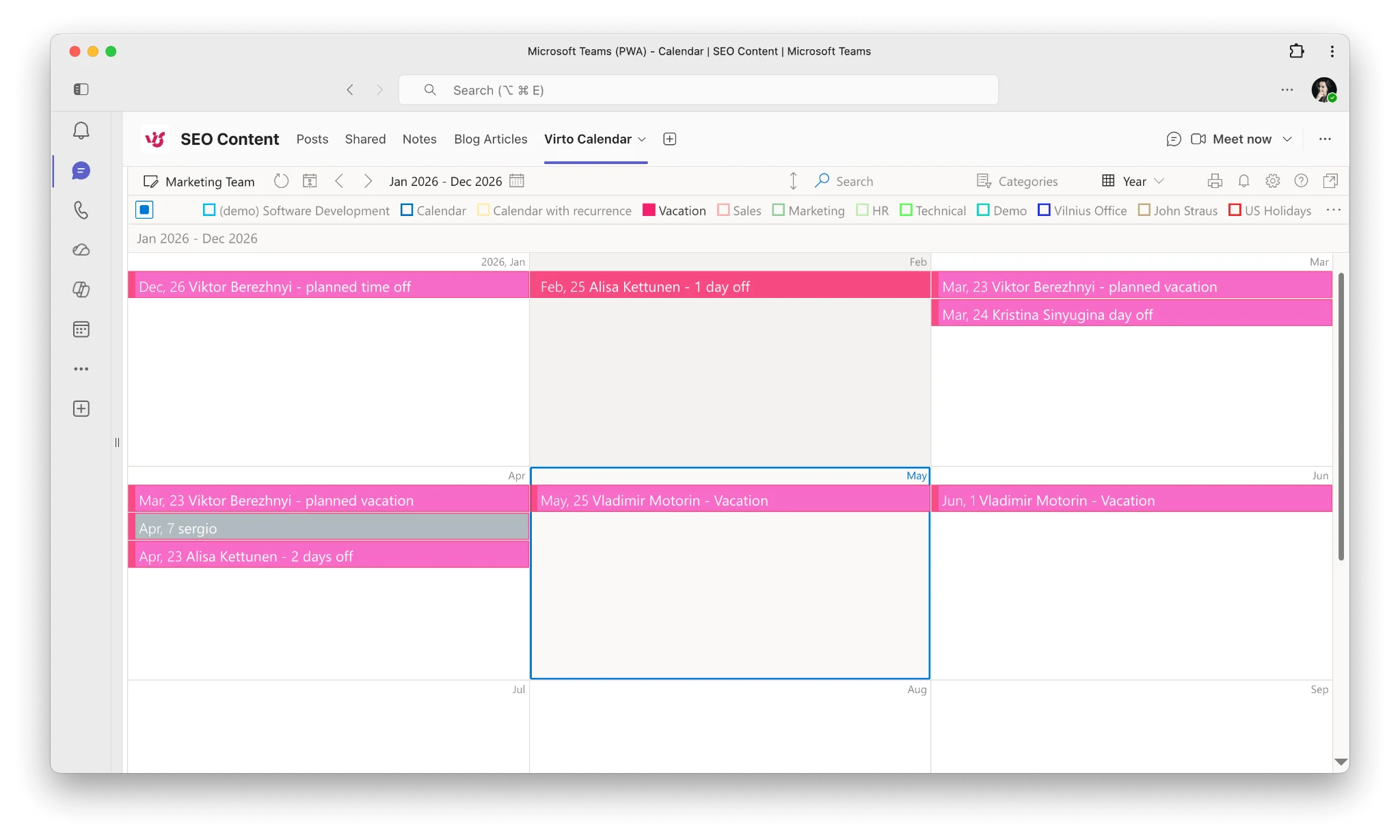
Task: Enable the Marketing calendar
Action: [779, 211]
